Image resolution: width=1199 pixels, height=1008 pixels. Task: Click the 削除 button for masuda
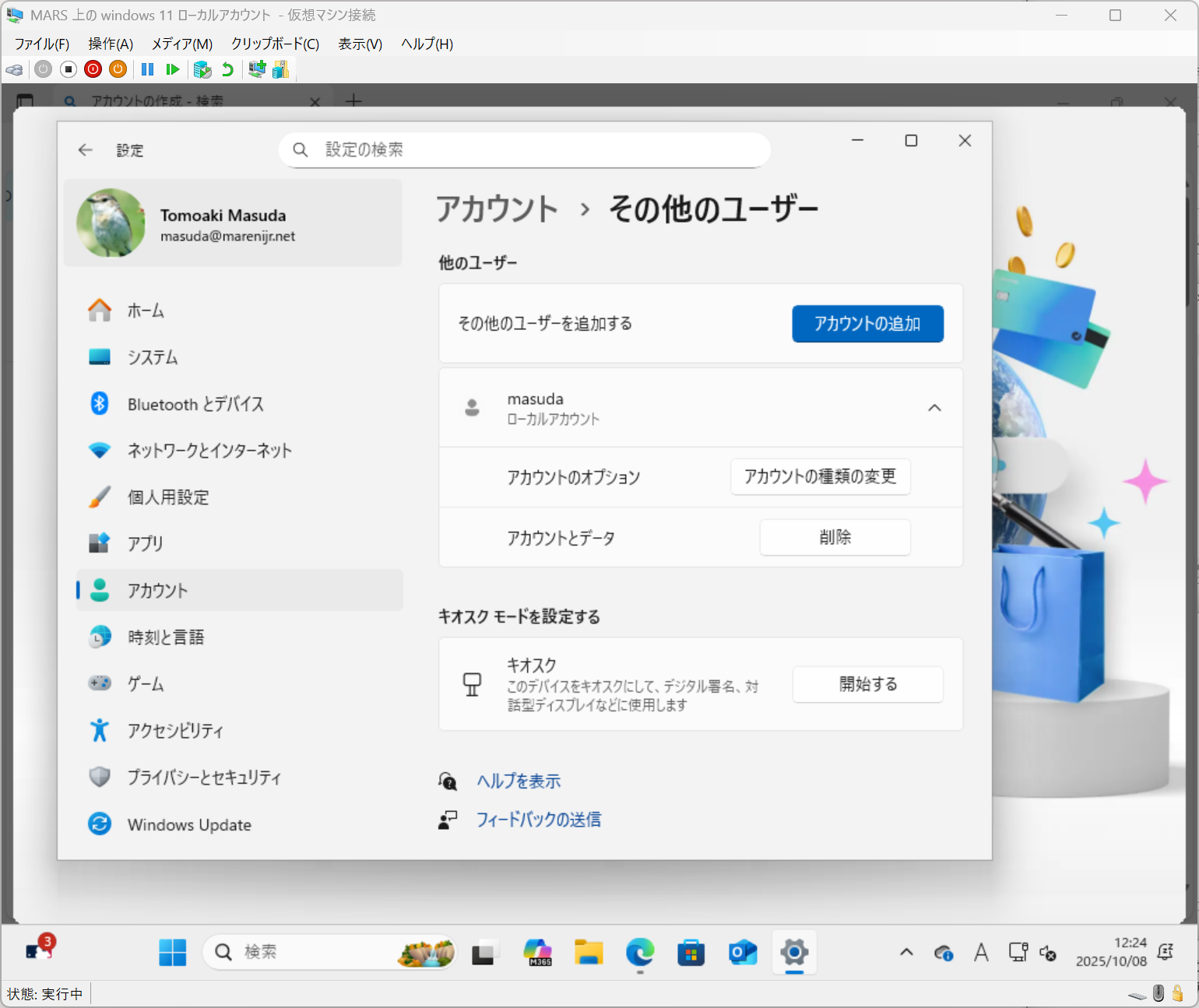pyautogui.click(x=835, y=537)
